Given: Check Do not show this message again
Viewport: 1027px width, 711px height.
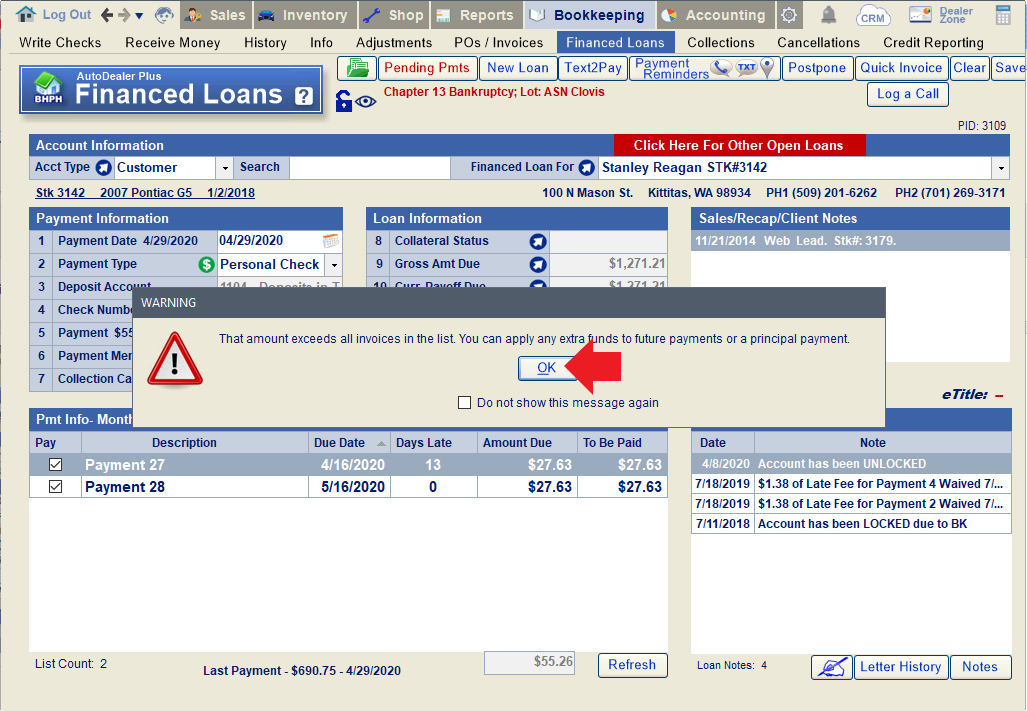Looking at the screenshot, I should coord(464,403).
